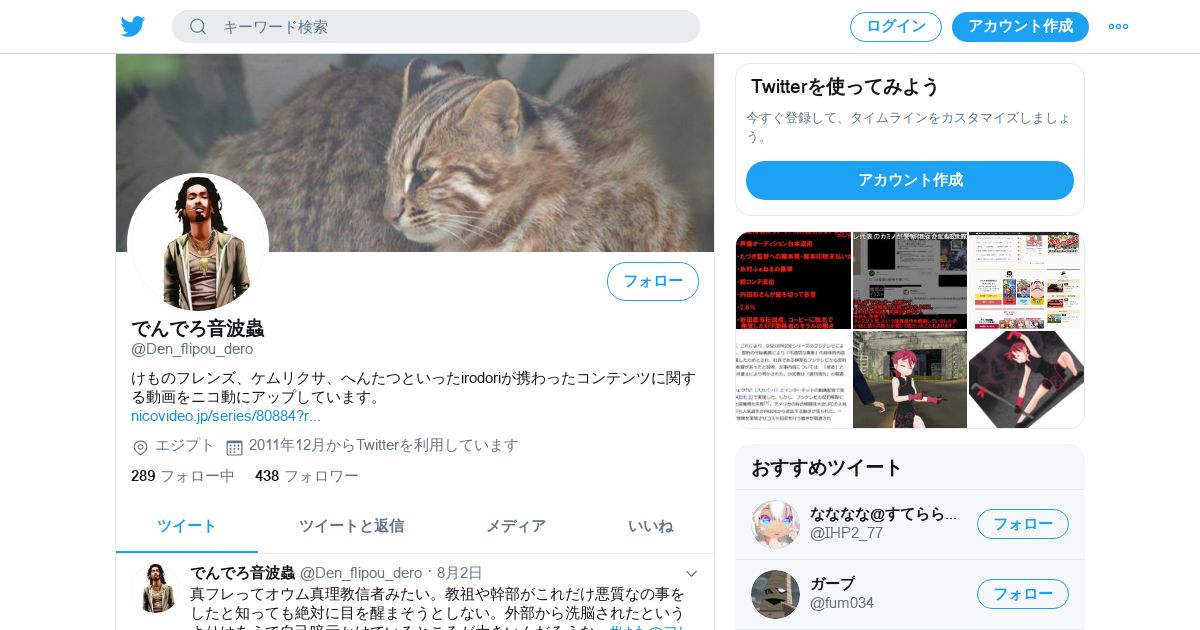Click the search magnifier icon
The image size is (1200, 630).
coord(198,26)
